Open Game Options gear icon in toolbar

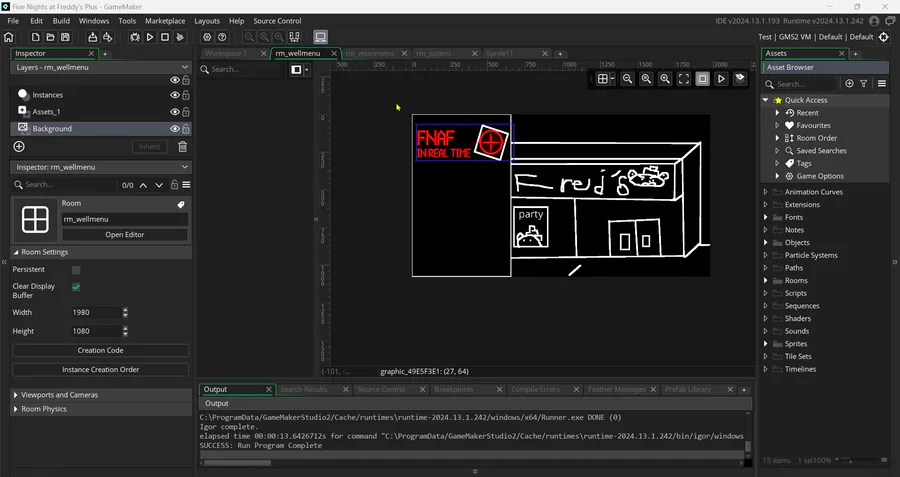[x=207, y=37]
